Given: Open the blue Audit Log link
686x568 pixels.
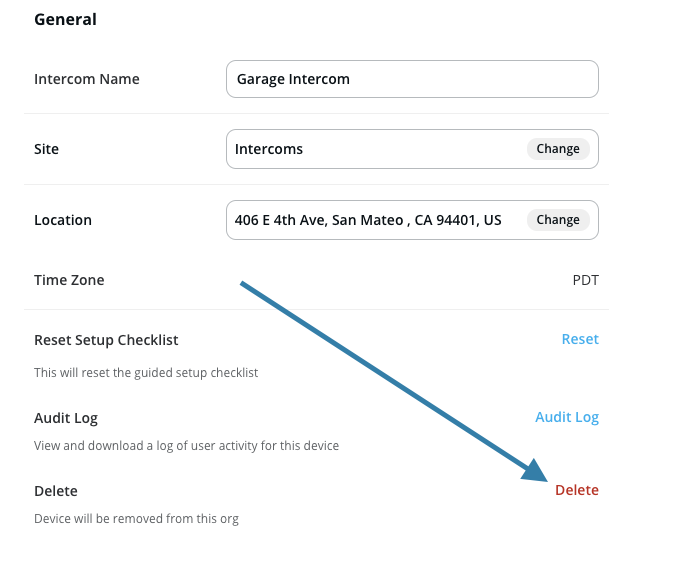Looking at the screenshot, I should (x=567, y=417).
